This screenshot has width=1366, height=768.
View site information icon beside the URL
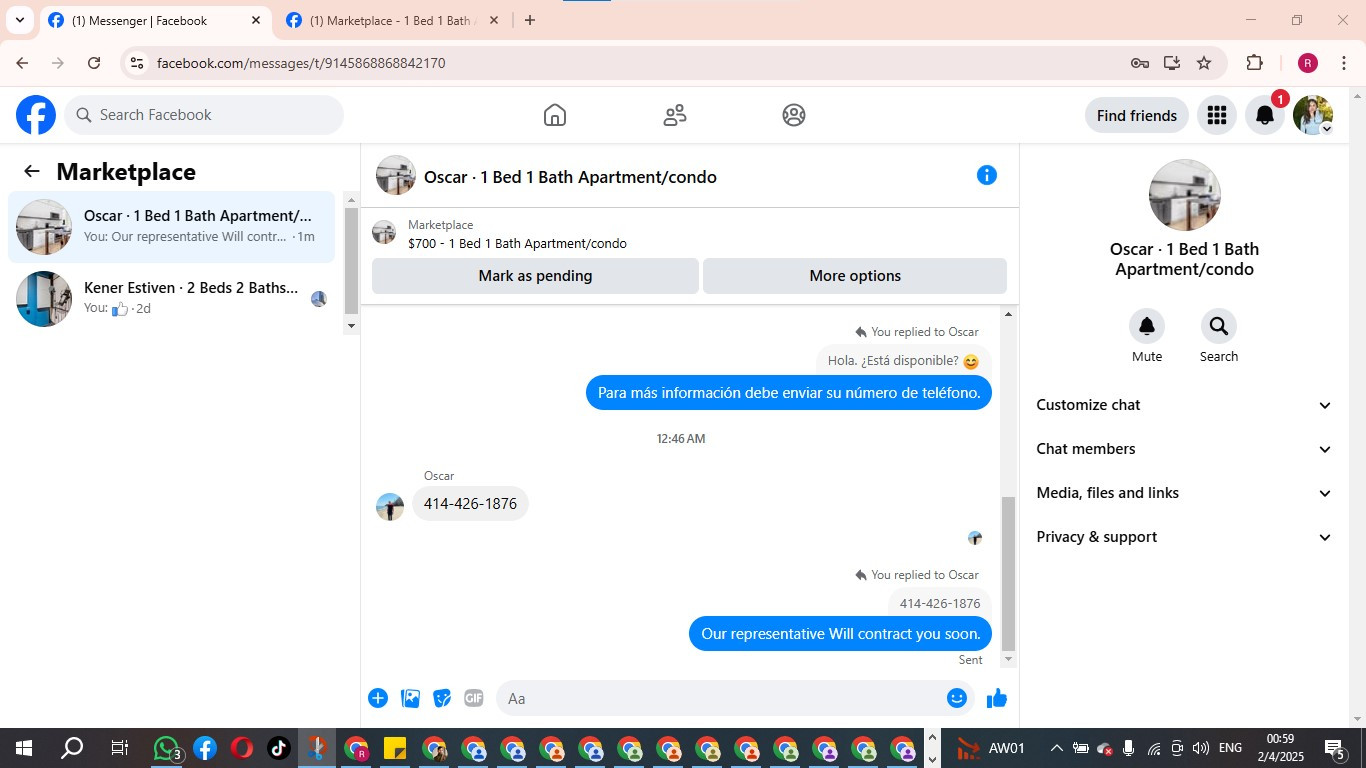tap(137, 63)
